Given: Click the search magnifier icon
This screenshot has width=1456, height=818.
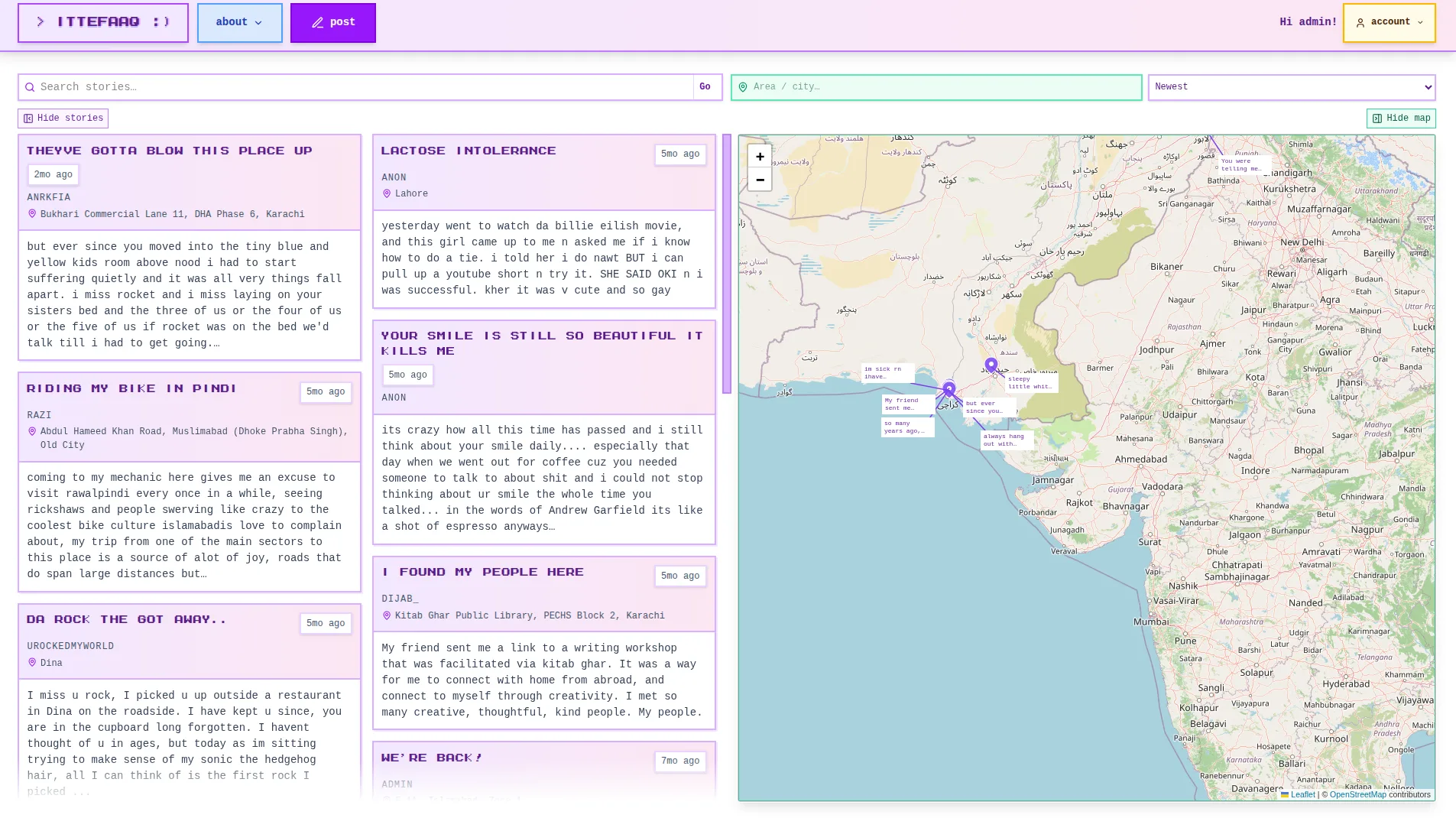Looking at the screenshot, I should 30,87.
